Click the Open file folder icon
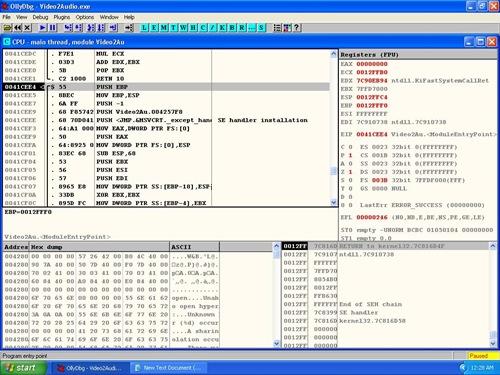This screenshot has height=375, width=500. coord(7,28)
